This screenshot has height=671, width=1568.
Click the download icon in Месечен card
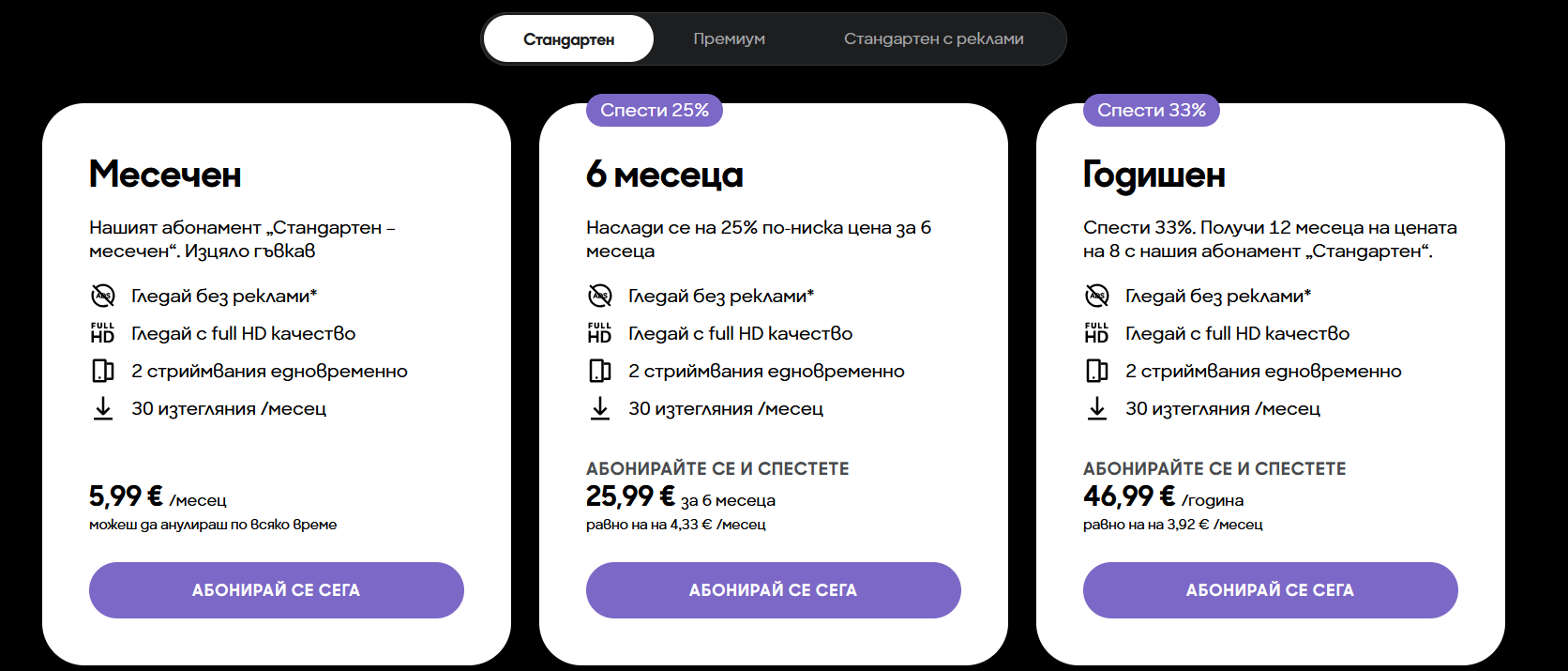(x=102, y=408)
